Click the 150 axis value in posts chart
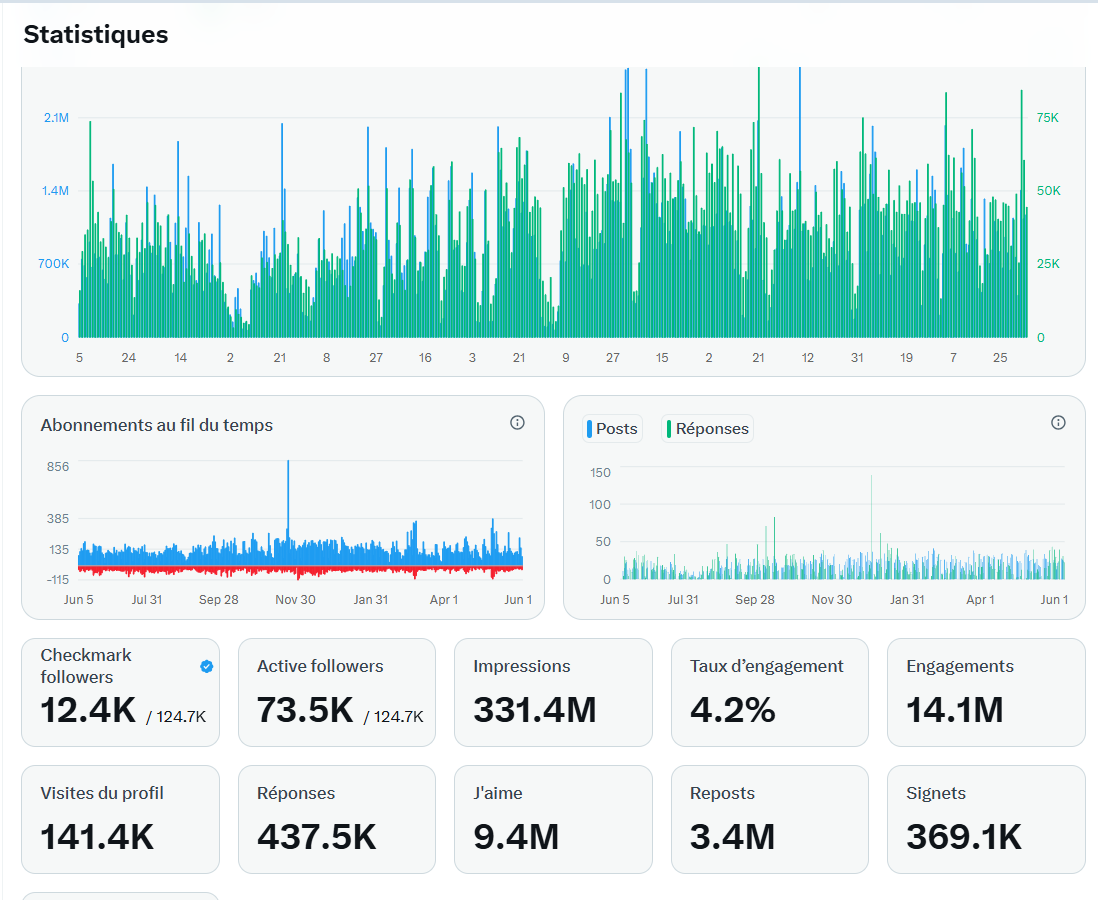1098x900 pixels. coord(600,473)
